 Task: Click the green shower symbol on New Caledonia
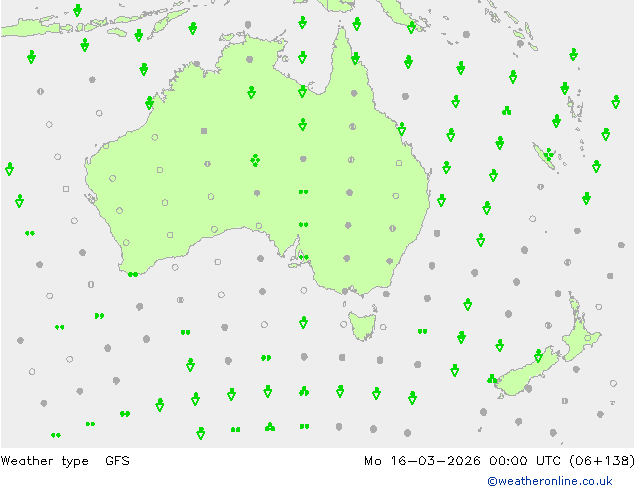click(549, 154)
